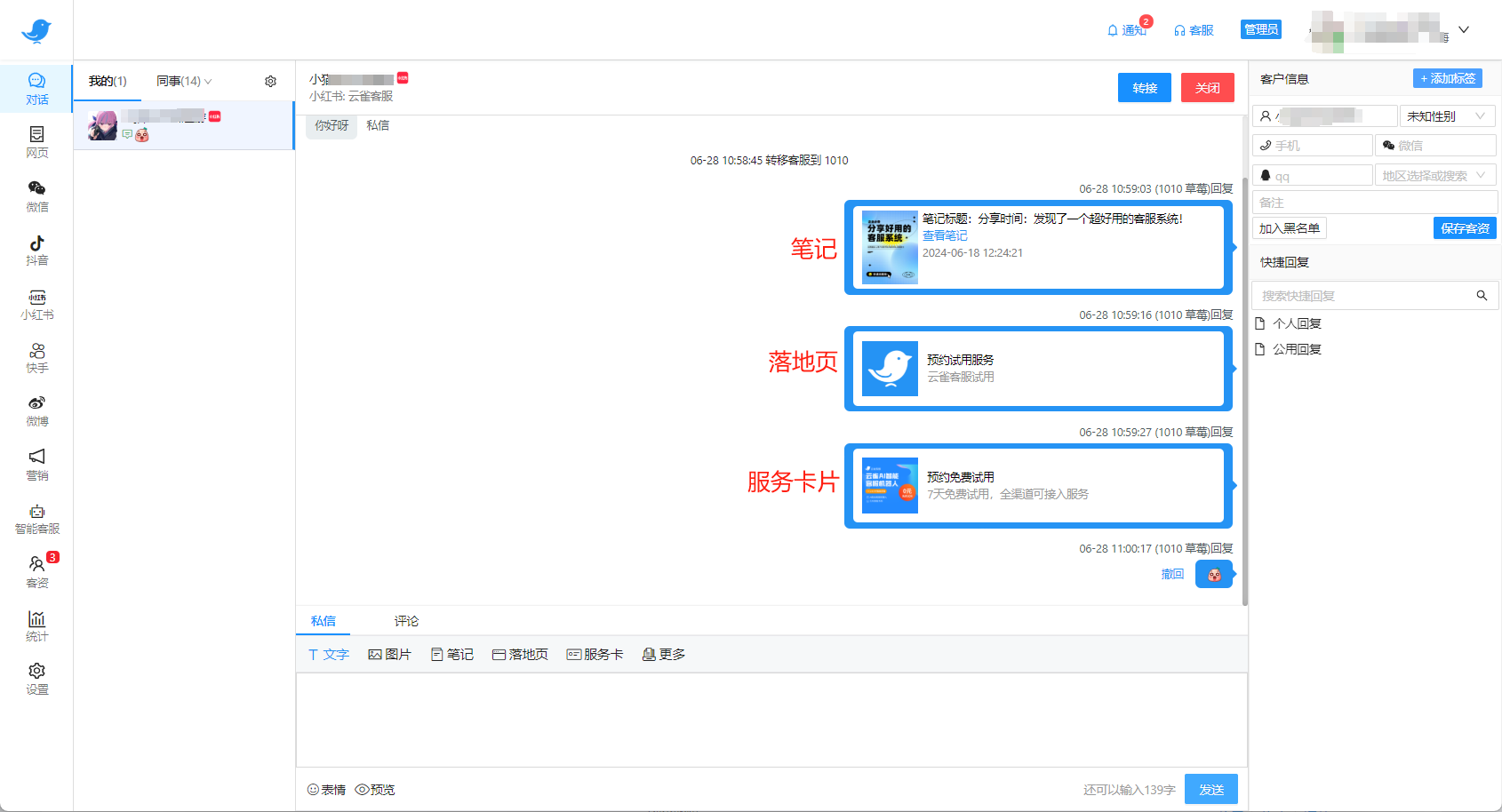This screenshot has height=812, width=1502.
Task: Select the 我的(1) conversations tab
Action: pyautogui.click(x=108, y=82)
